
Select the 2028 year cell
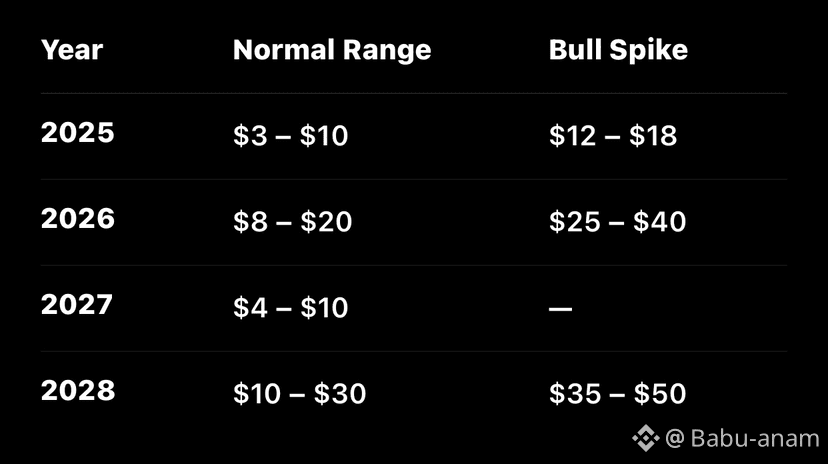(x=78, y=391)
